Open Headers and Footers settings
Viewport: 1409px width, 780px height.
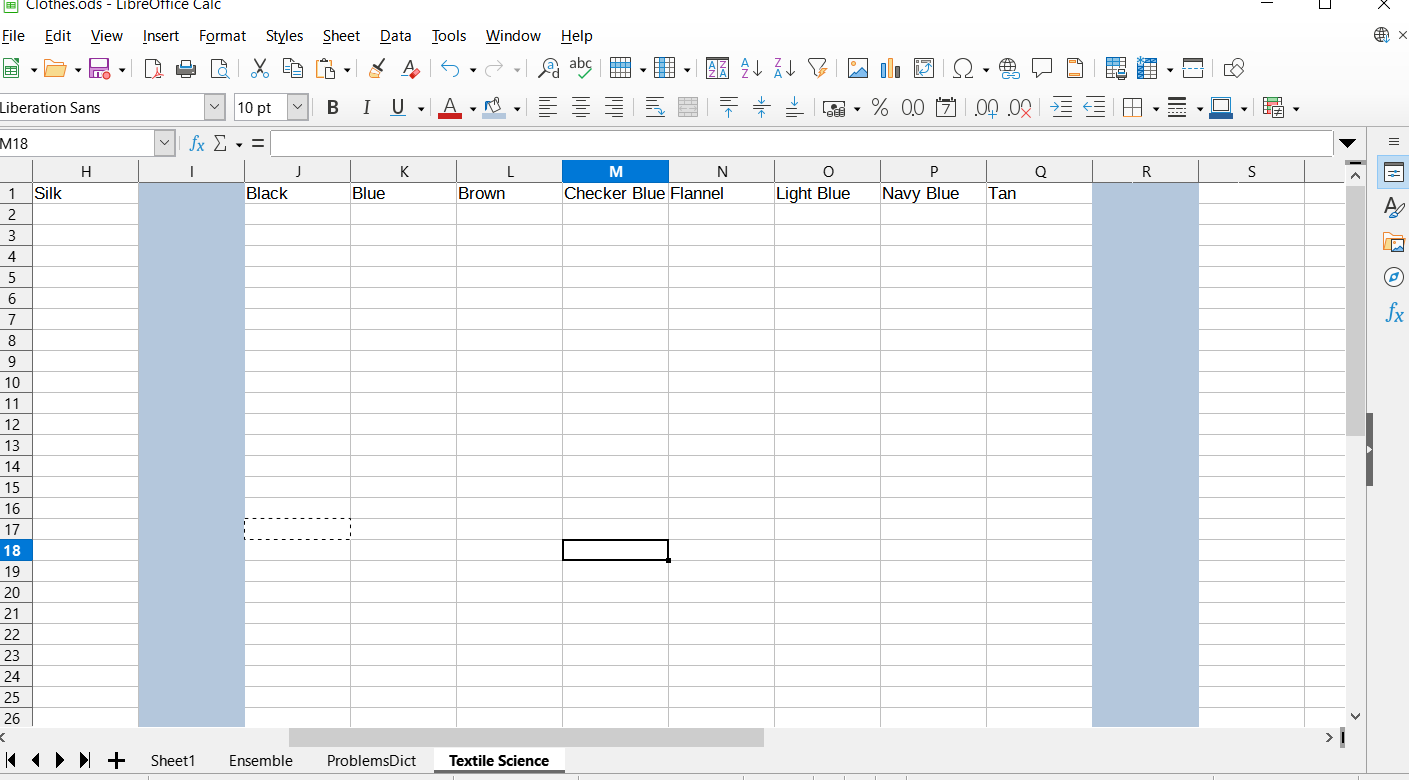point(1075,68)
